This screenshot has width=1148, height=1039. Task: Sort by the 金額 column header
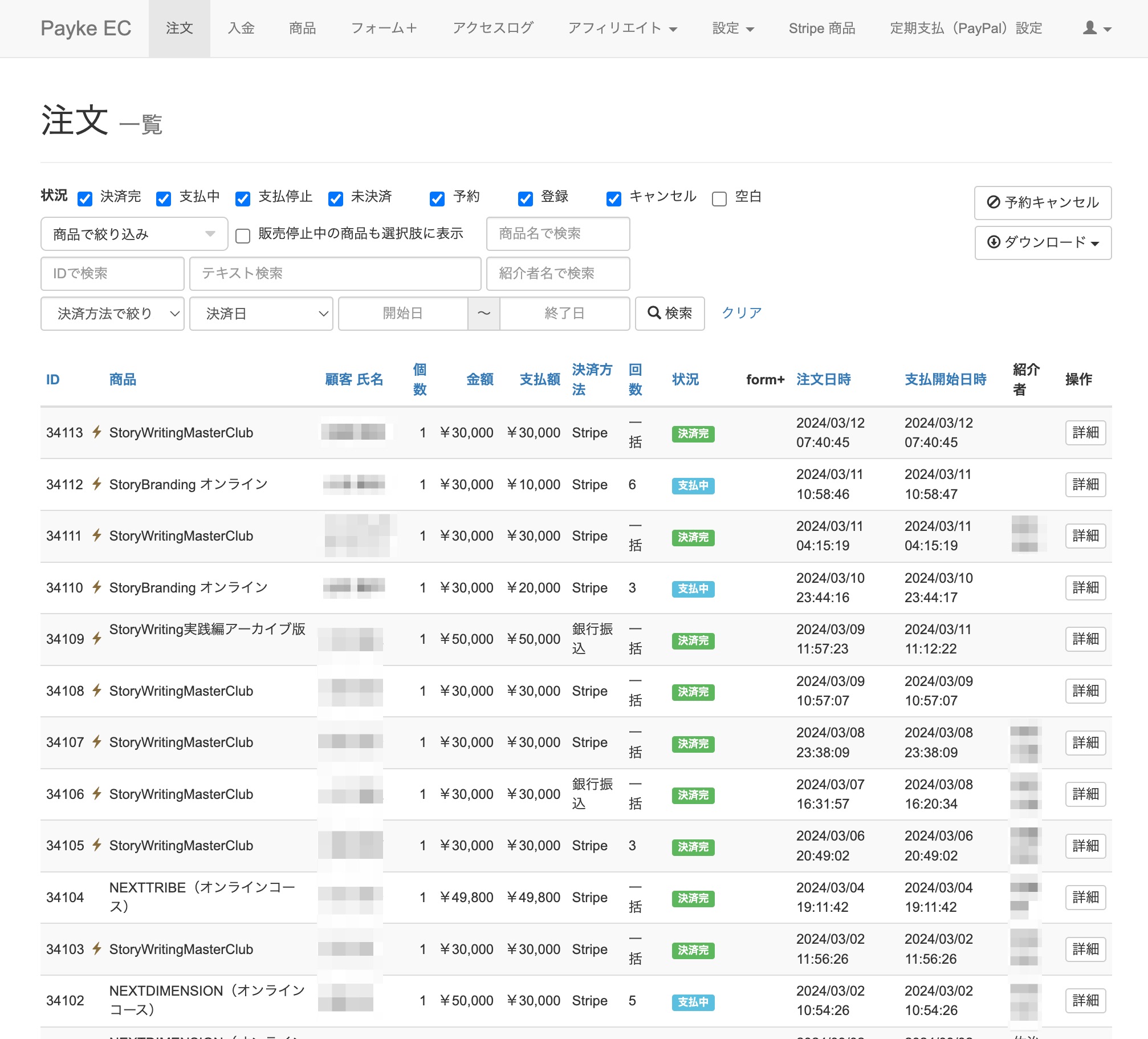click(x=480, y=379)
